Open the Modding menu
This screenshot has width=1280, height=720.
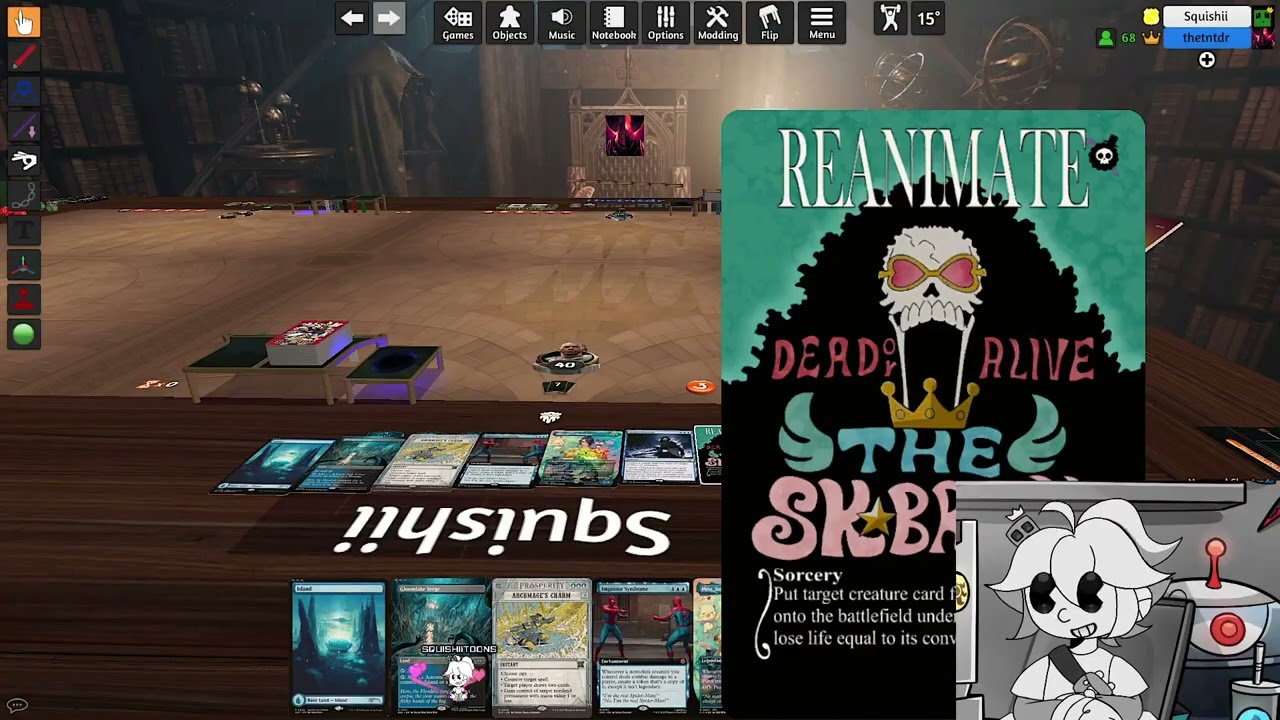pyautogui.click(x=717, y=23)
